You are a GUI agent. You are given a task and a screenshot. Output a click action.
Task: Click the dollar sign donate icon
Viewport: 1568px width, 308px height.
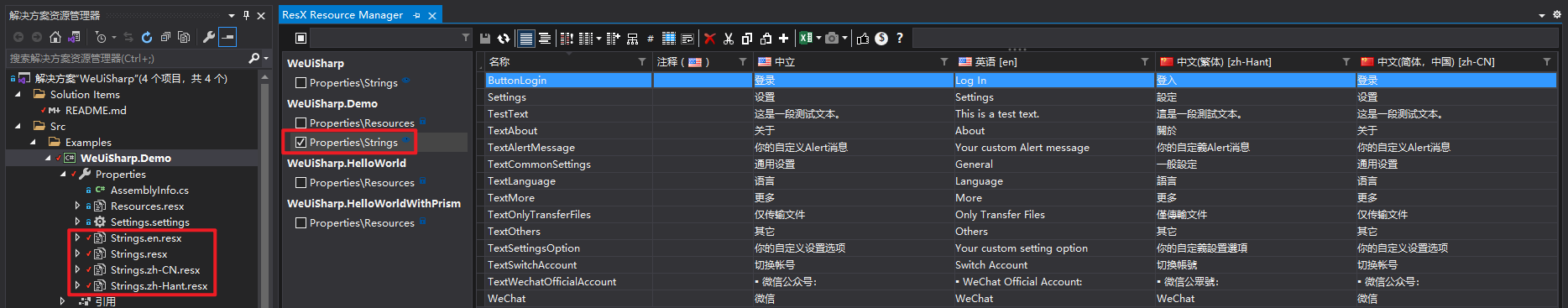pos(881,38)
